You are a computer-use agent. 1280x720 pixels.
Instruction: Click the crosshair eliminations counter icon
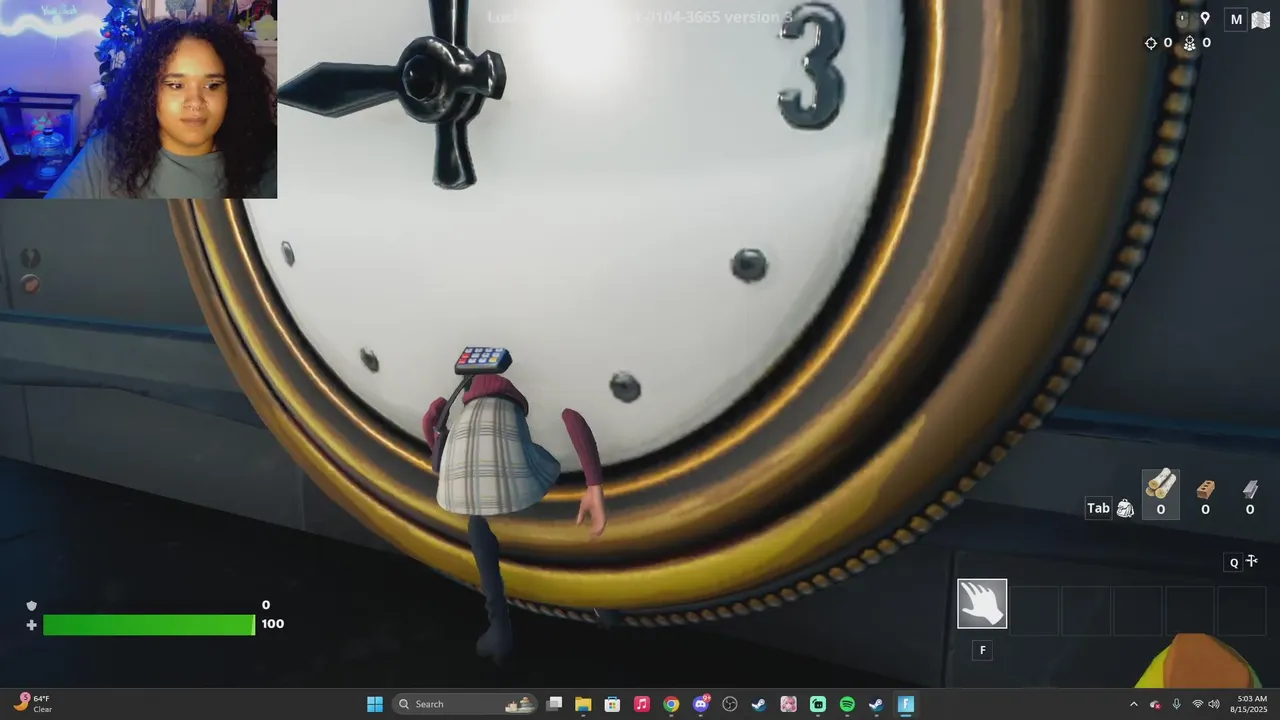coord(1151,43)
